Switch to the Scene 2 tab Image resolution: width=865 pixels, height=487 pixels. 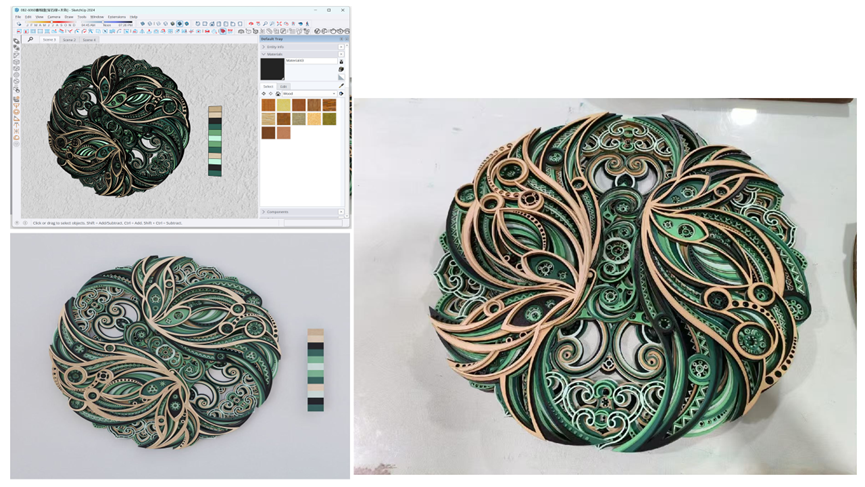[69, 40]
